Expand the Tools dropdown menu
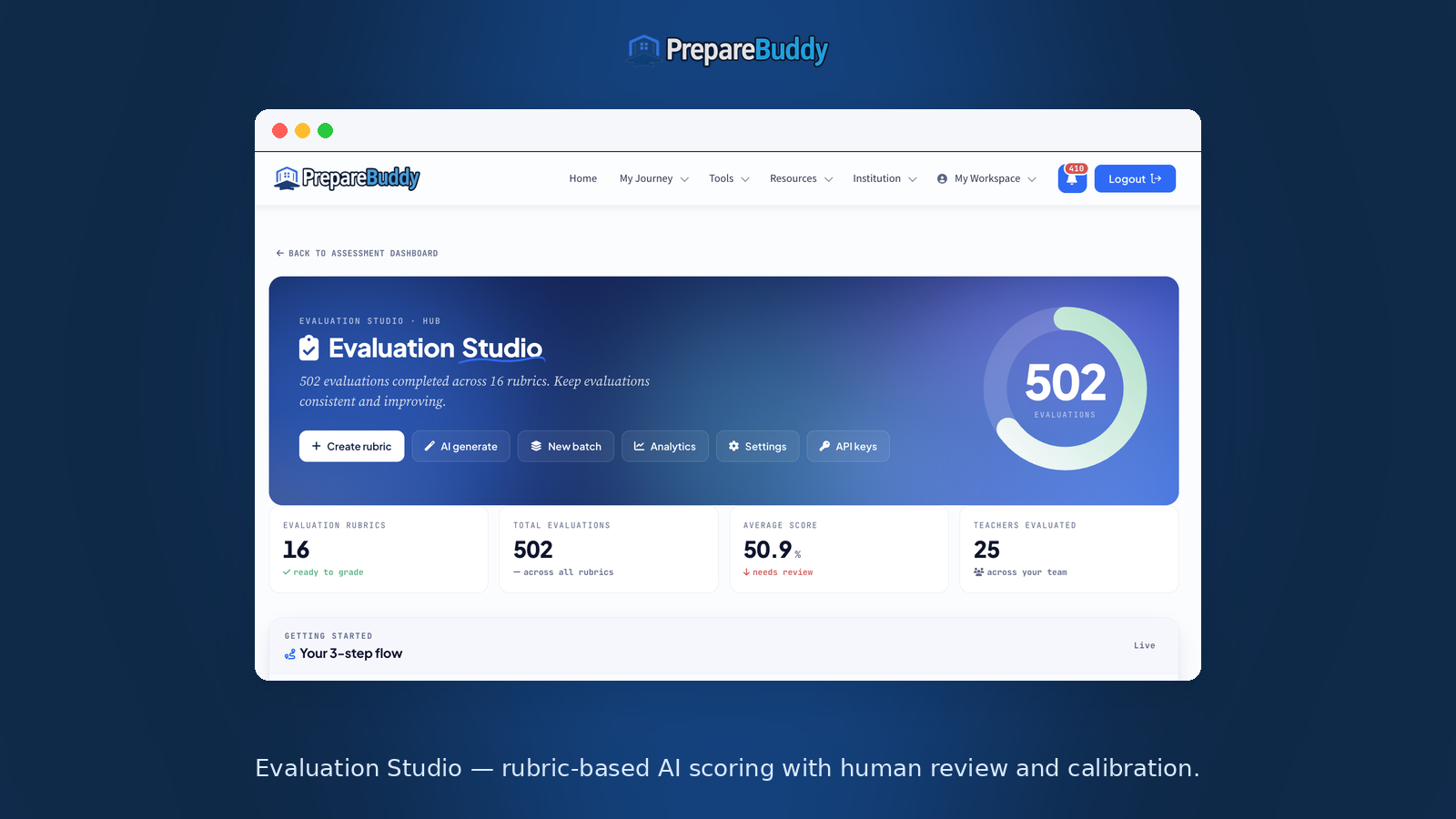Image resolution: width=1456 pixels, height=819 pixels. tap(729, 179)
